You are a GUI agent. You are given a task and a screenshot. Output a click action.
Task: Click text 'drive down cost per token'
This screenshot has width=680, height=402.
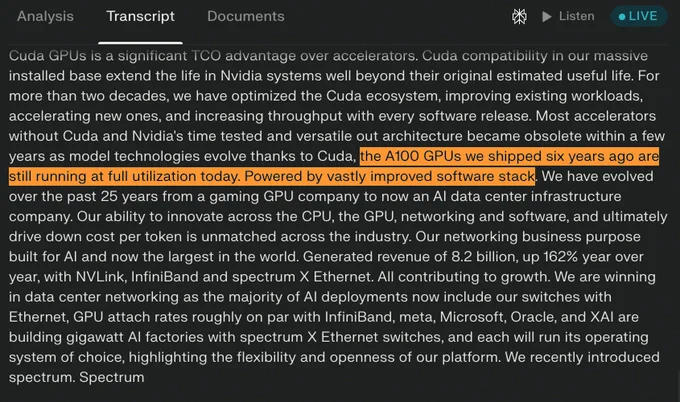95,237
